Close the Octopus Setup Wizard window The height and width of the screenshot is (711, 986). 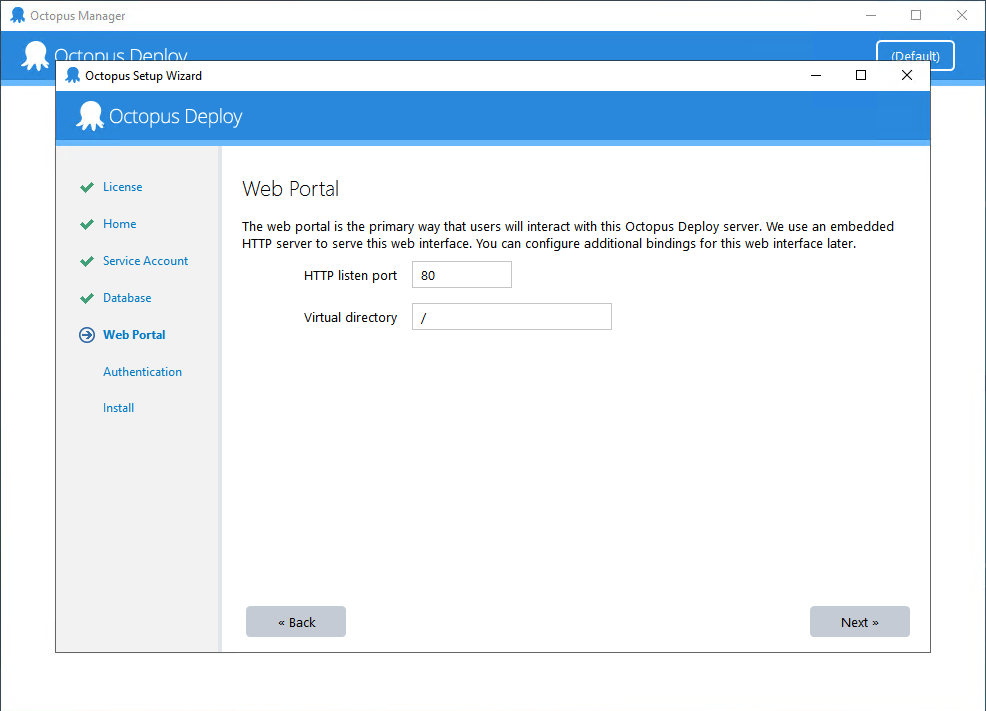(907, 75)
